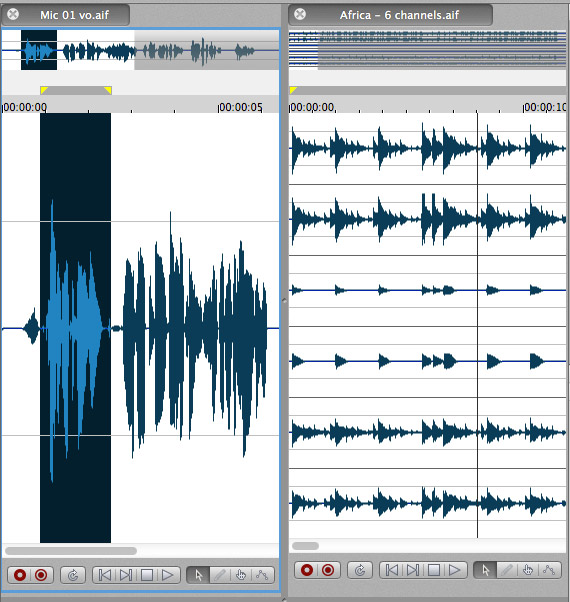Click the yellow cycle start marker in Mic 01 panel

(44, 90)
